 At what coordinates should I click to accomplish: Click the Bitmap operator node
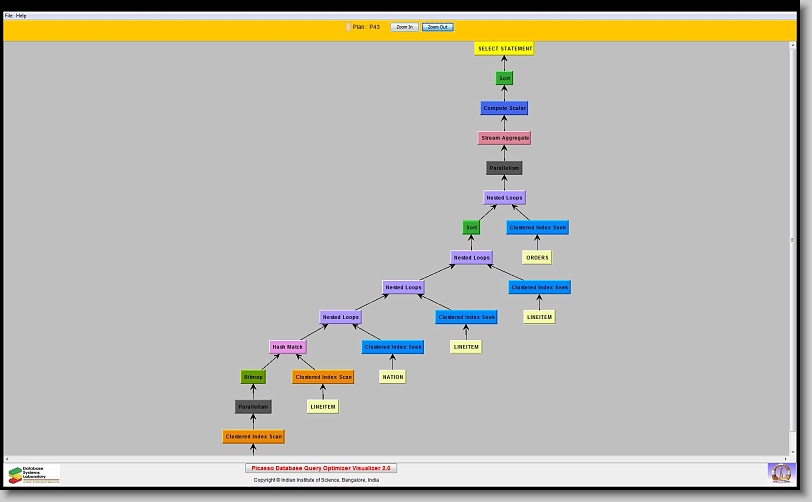253,377
